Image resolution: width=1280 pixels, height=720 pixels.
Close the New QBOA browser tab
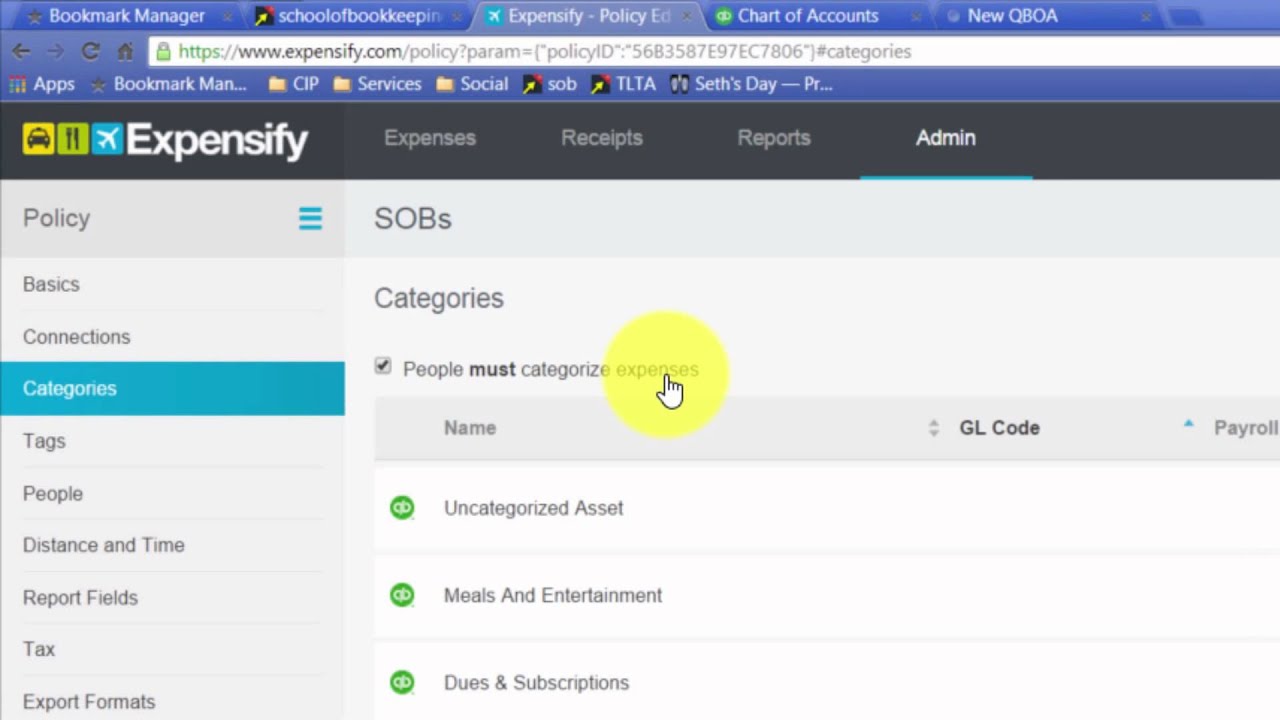click(x=1146, y=17)
